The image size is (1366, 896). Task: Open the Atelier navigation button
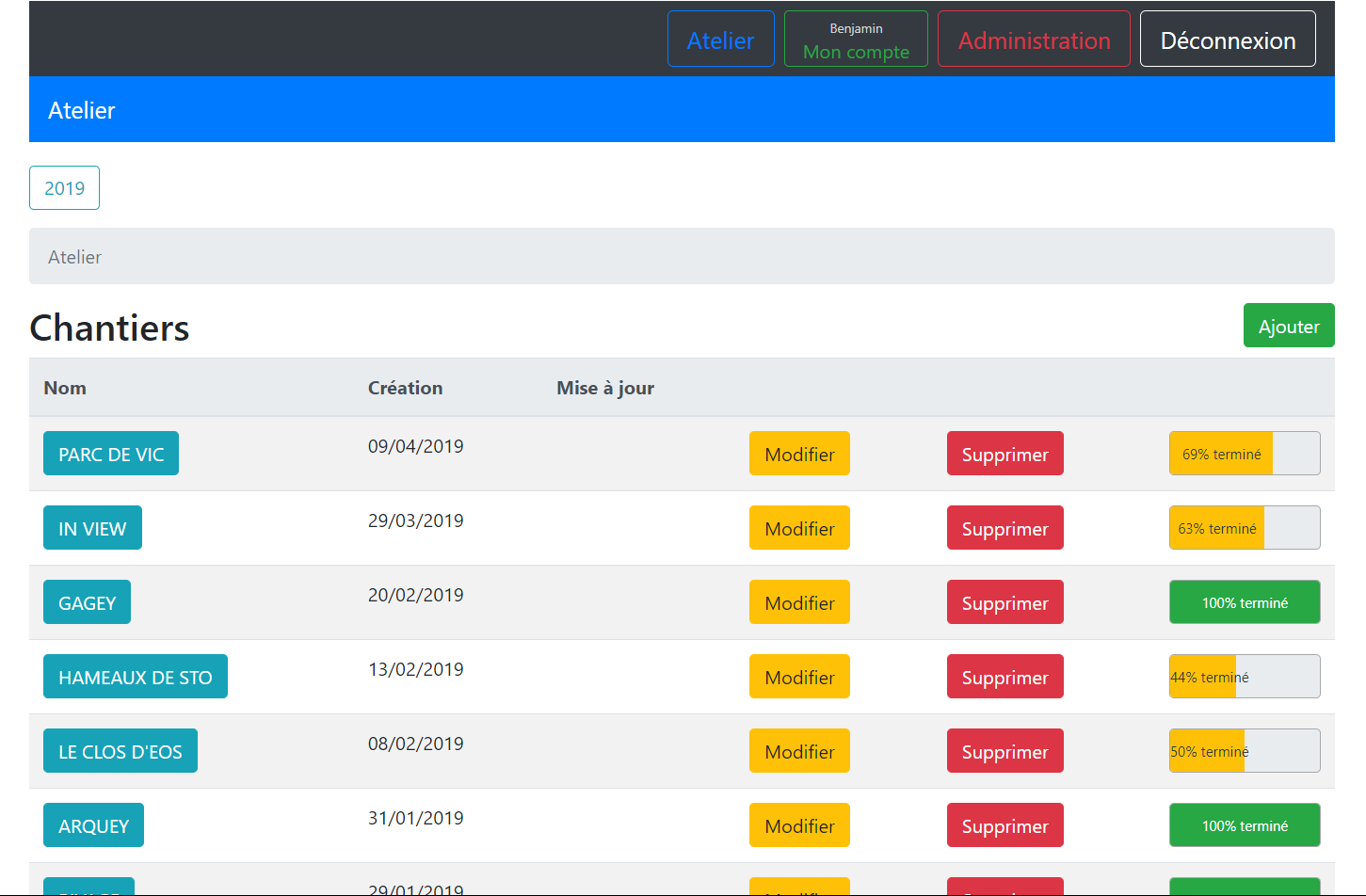(720, 40)
